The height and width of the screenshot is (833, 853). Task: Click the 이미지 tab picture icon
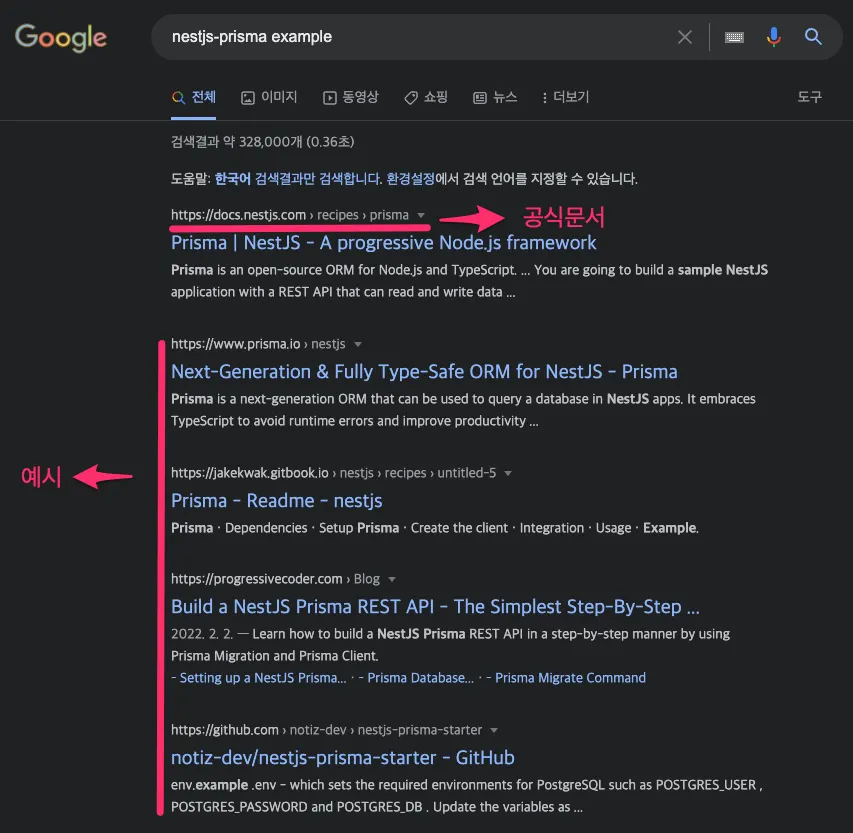248,98
